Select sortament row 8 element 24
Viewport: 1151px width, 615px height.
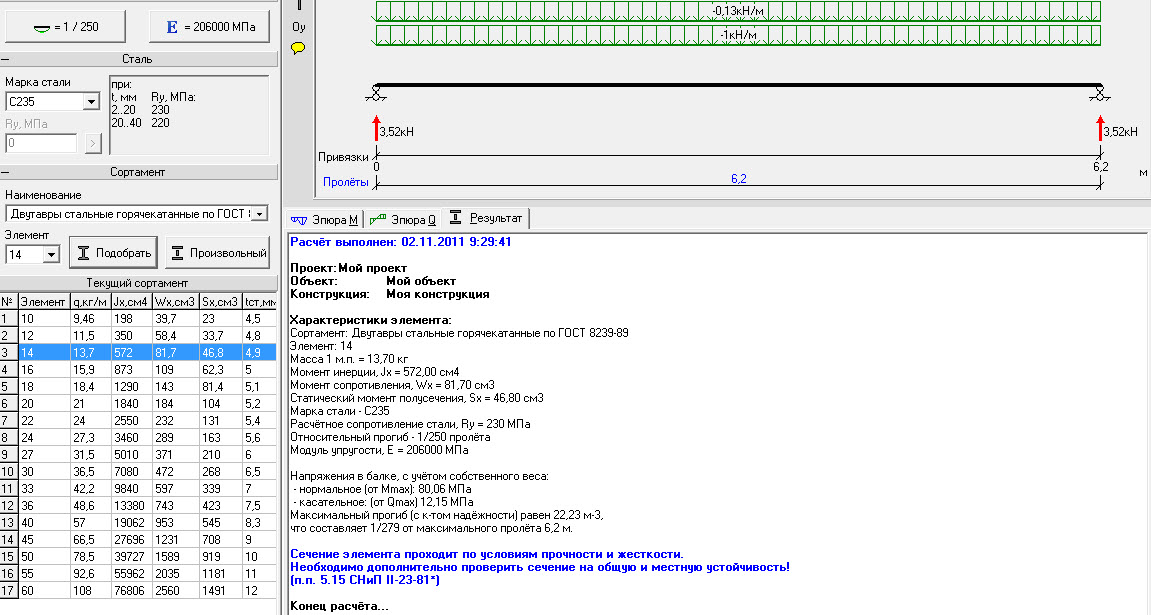click(x=138, y=437)
